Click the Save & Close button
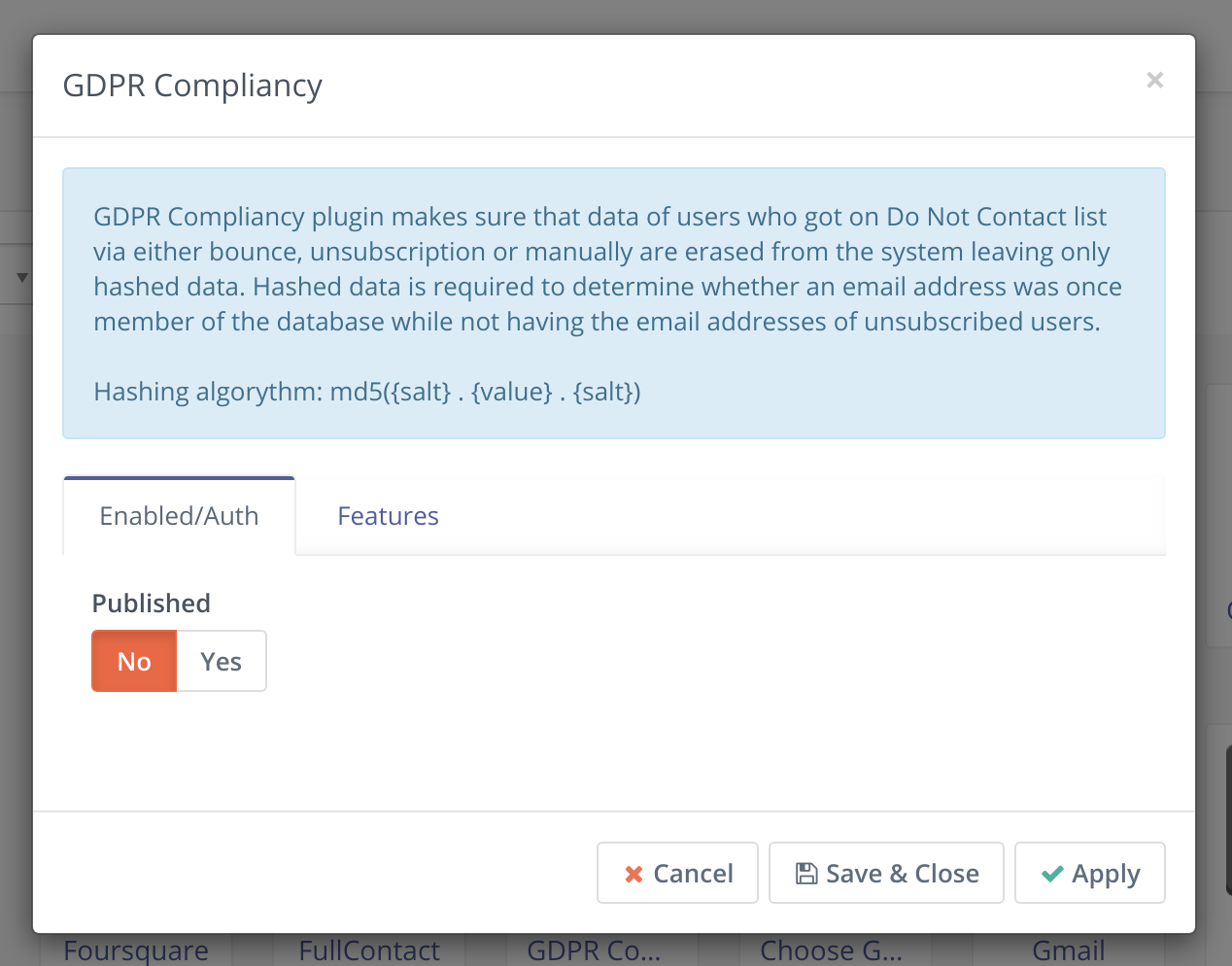1232x966 pixels. point(886,873)
